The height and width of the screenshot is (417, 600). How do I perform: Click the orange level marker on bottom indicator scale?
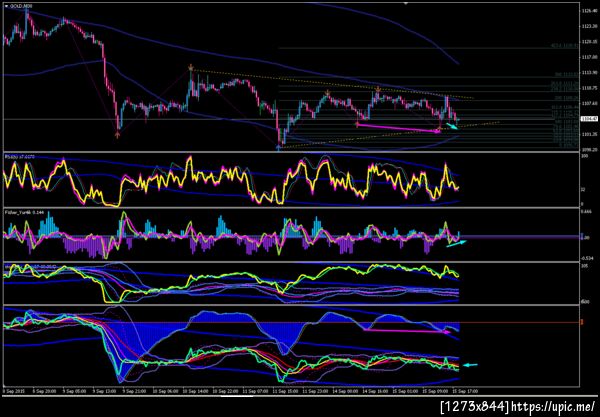[x=582, y=322]
